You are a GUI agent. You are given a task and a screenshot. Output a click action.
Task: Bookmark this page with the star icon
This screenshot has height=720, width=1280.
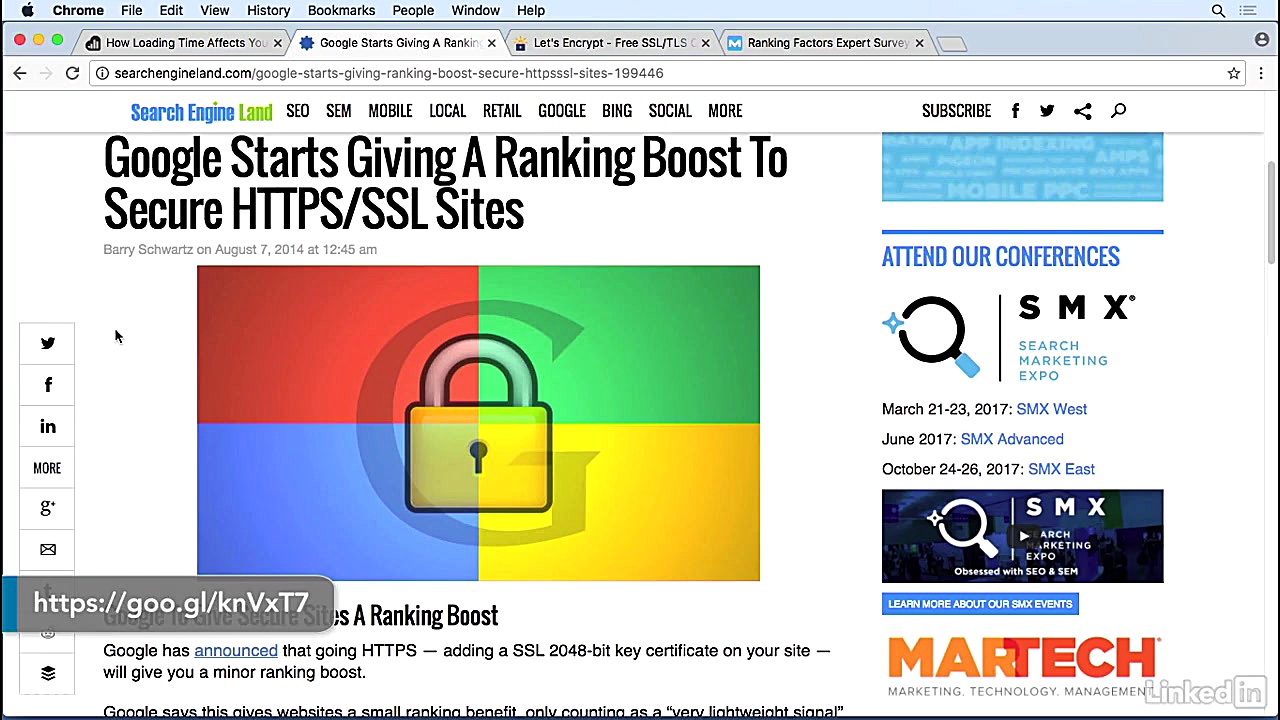coord(1234,73)
